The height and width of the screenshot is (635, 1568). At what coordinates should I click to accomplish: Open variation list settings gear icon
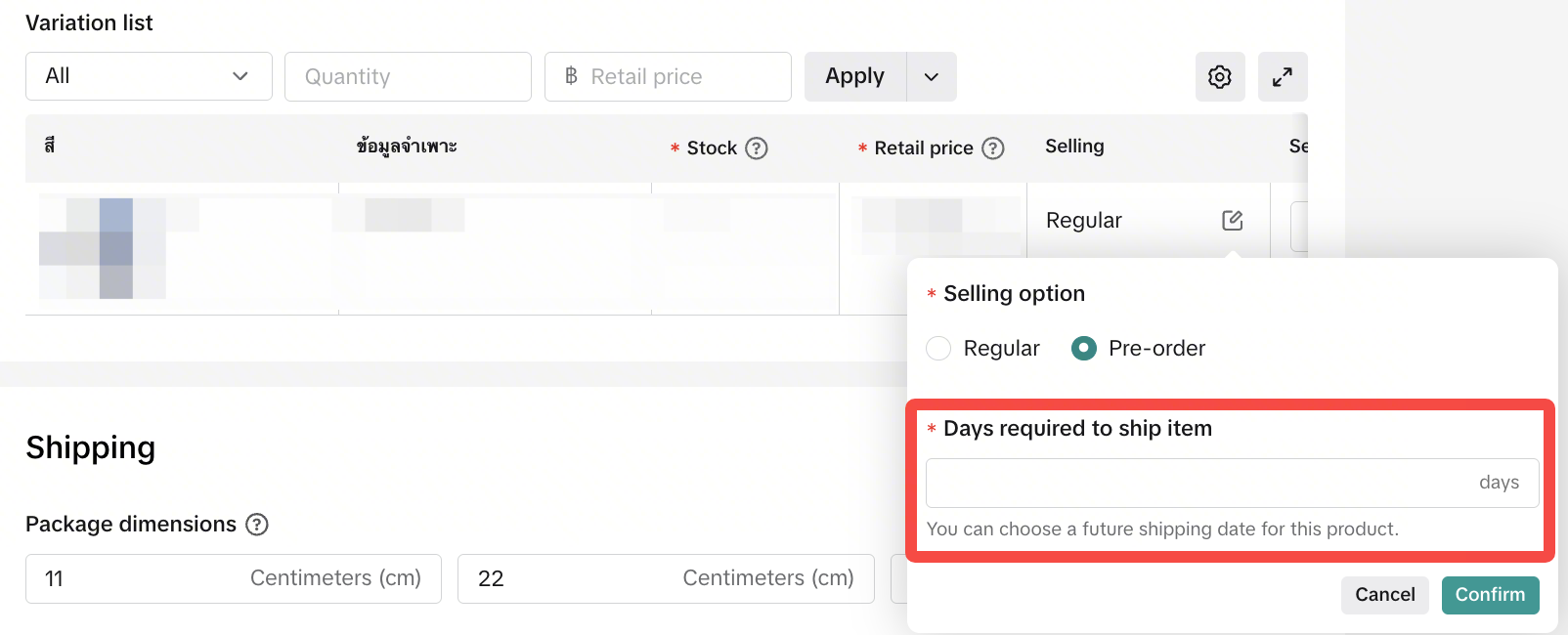pyautogui.click(x=1220, y=76)
